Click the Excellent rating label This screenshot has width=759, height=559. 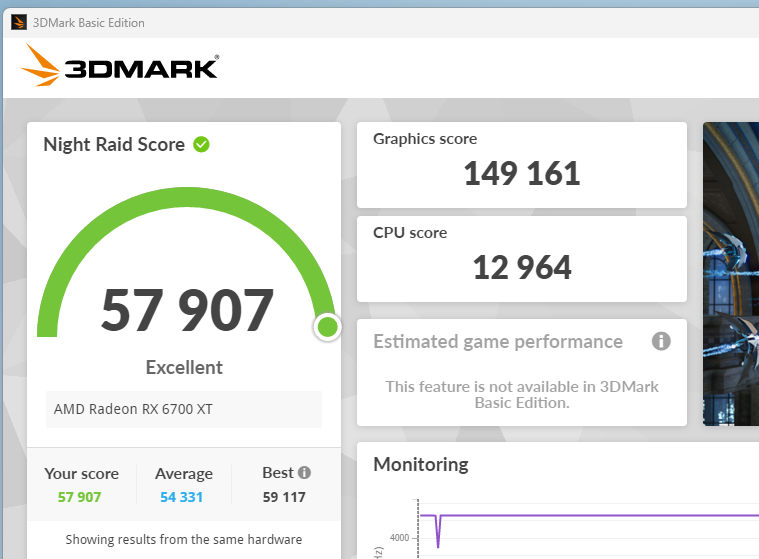184,367
